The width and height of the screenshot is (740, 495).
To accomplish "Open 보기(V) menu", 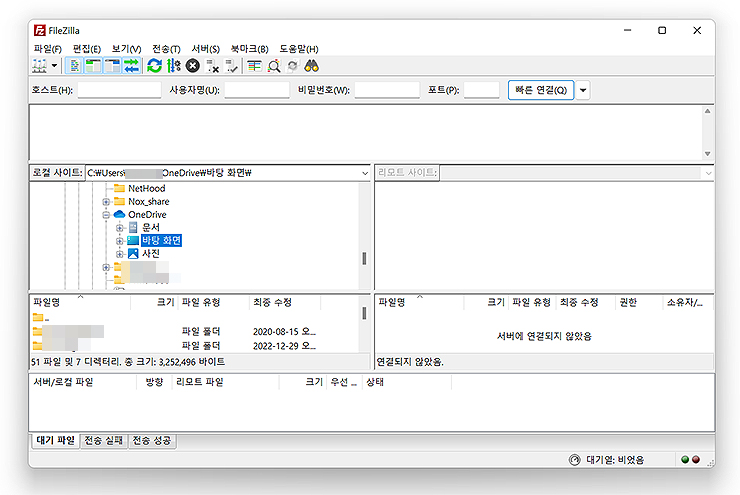I will click(126, 49).
